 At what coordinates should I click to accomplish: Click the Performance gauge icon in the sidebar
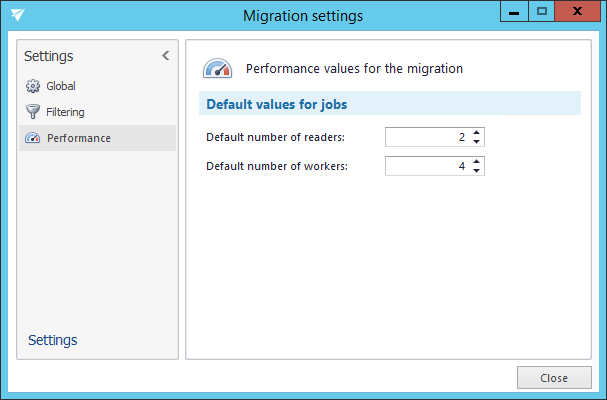point(32,138)
